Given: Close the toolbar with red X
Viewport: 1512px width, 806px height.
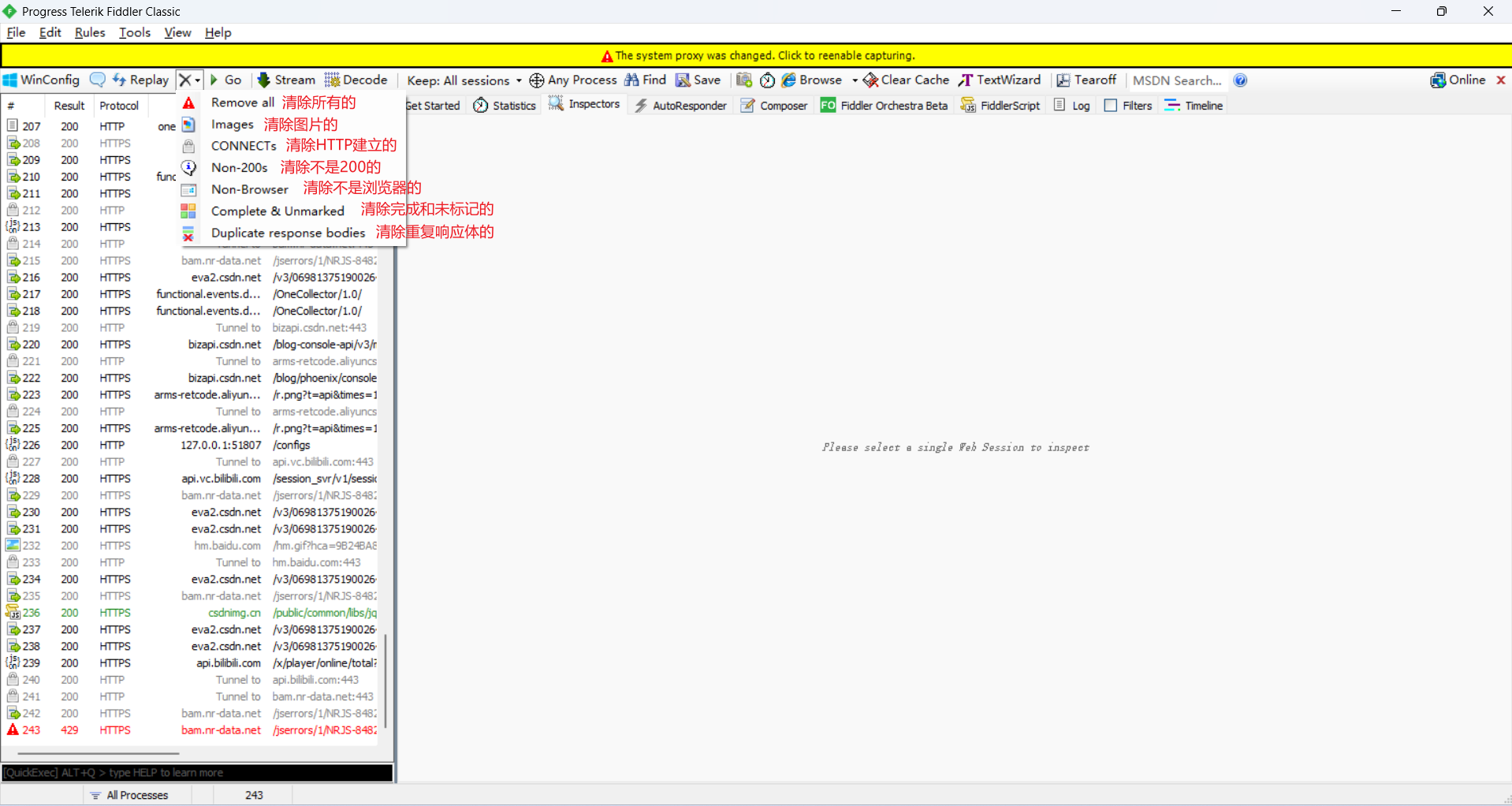Looking at the screenshot, I should pos(1501,80).
